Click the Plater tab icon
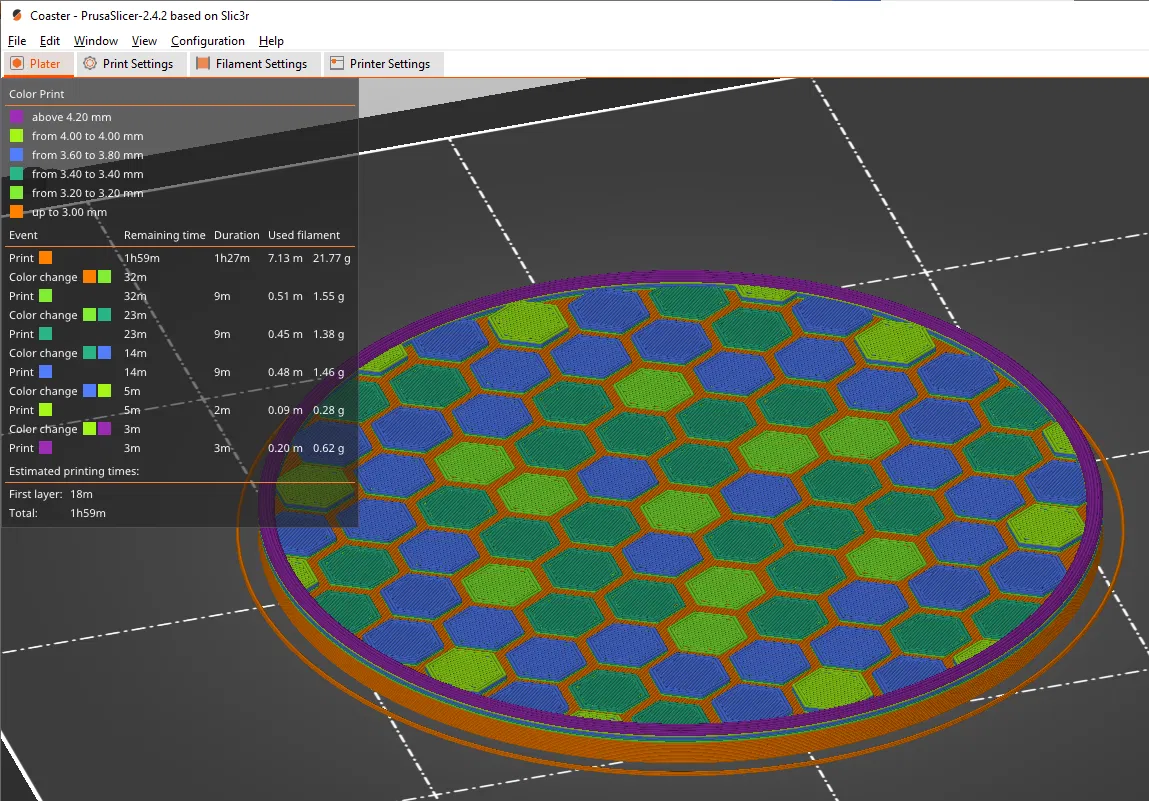Image resolution: width=1149 pixels, height=801 pixels. click(17, 64)
